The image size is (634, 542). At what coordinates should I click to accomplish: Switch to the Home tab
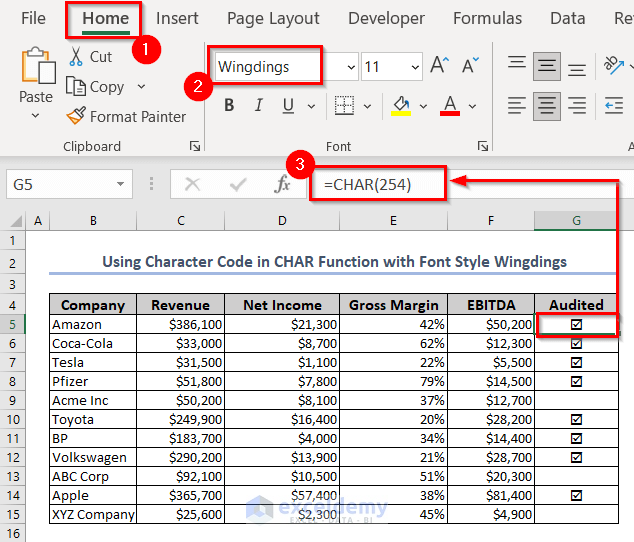[x=106, y=19]
